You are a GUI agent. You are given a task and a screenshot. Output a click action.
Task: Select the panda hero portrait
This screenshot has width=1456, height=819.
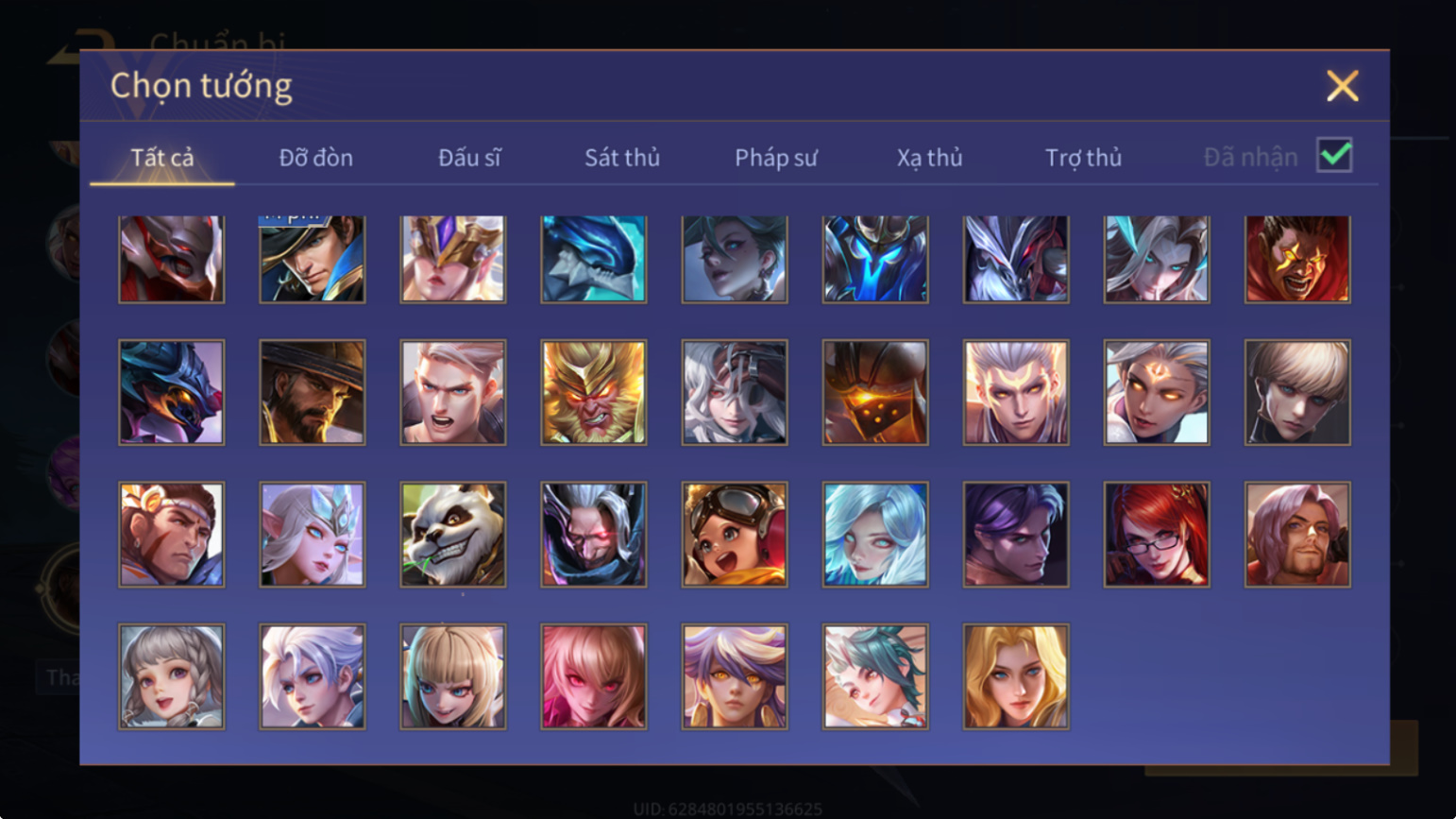click(x=453, y=535)
